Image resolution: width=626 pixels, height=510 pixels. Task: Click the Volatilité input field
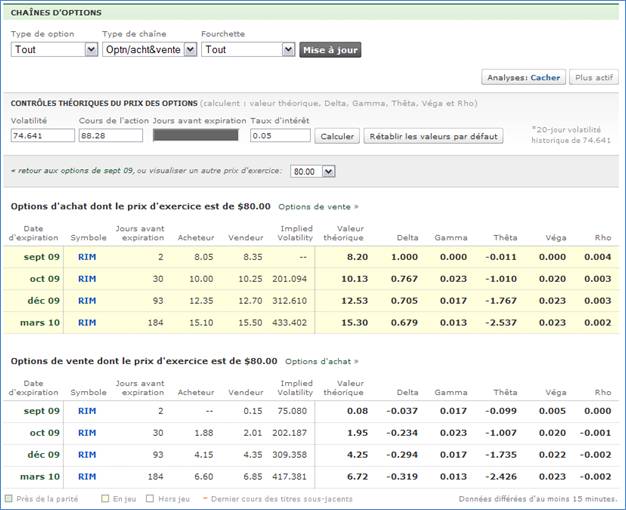[x=41, y=135]
